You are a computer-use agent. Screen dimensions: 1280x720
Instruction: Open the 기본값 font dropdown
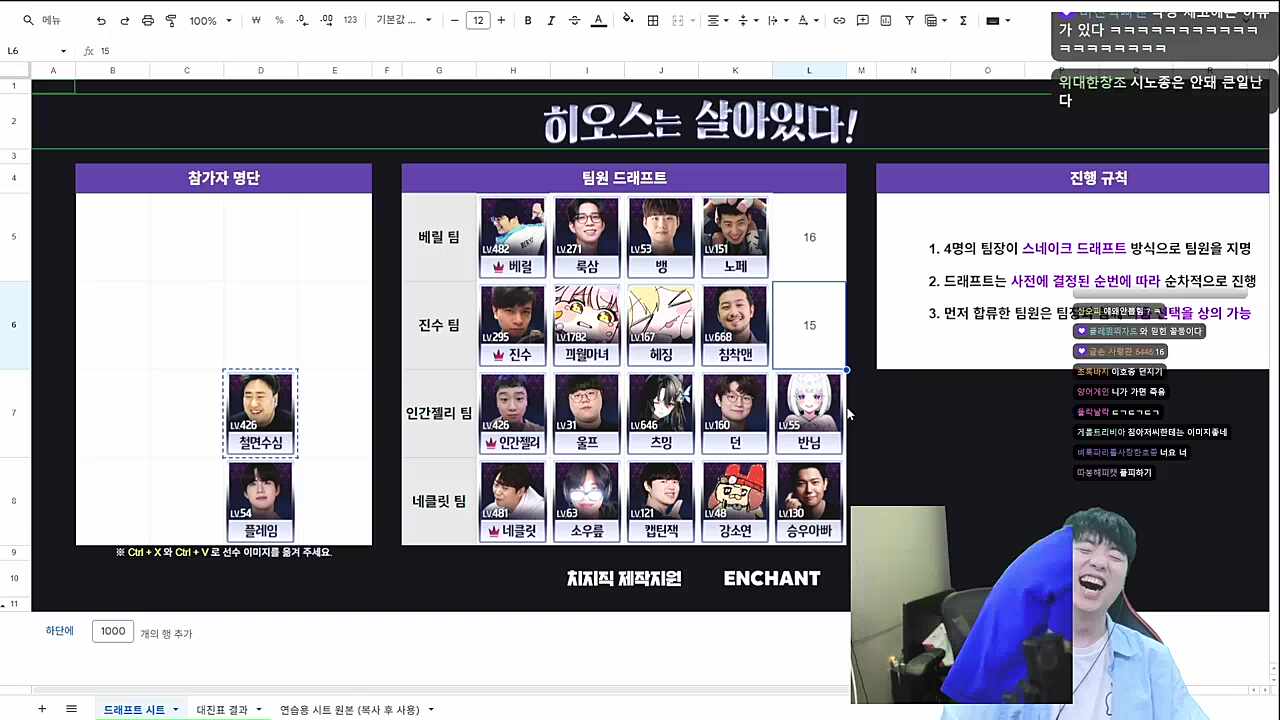tap(404, 20)
